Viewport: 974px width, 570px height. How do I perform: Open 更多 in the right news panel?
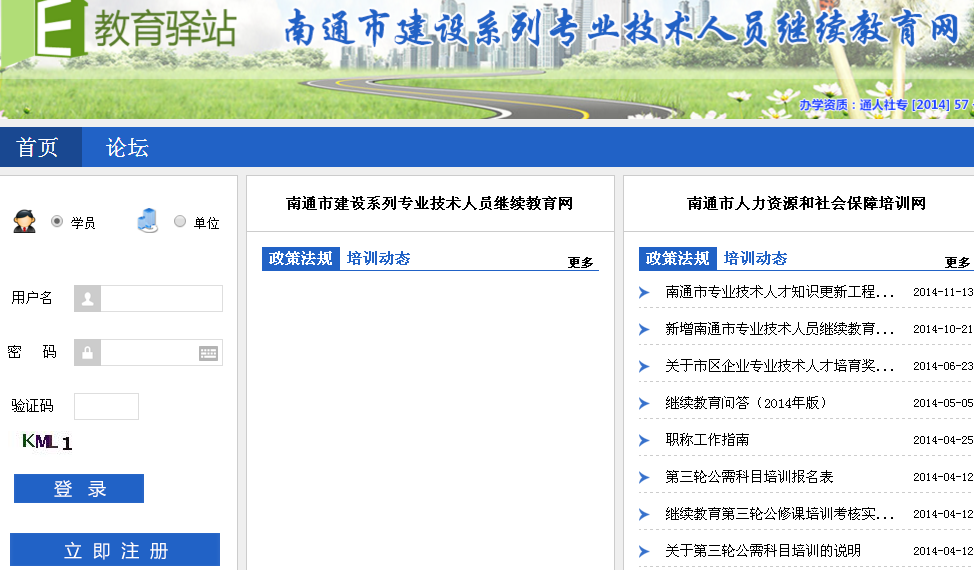point(957,262)
